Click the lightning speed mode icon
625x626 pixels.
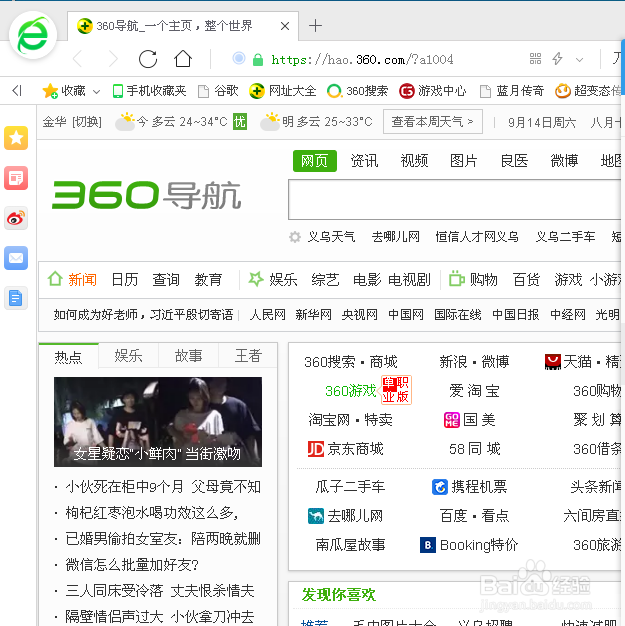(x=558, y=59)
